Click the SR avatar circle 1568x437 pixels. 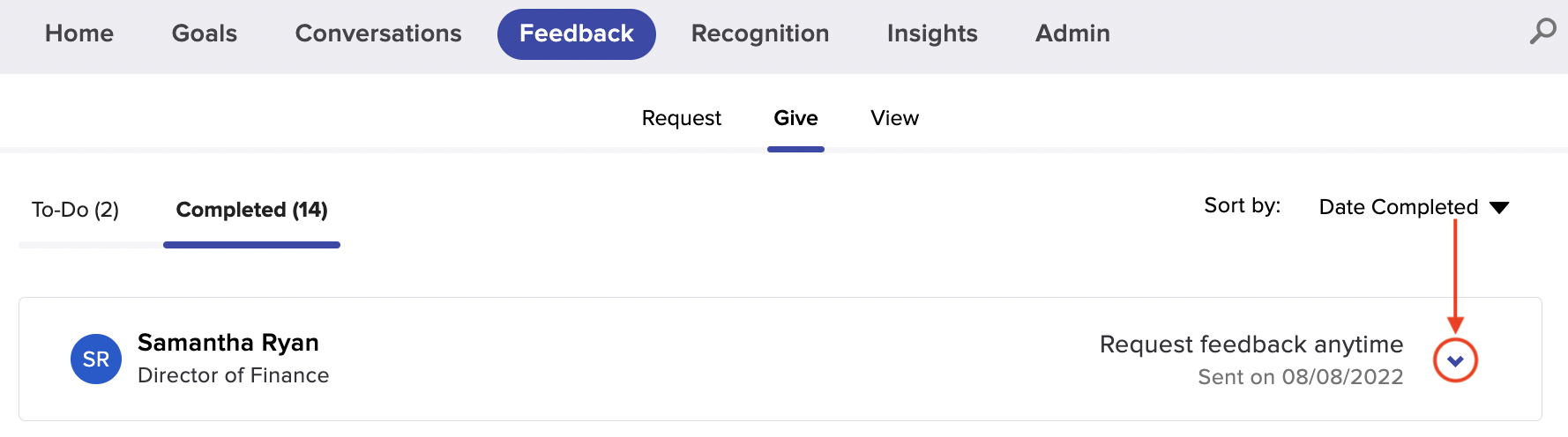point(96,359)
